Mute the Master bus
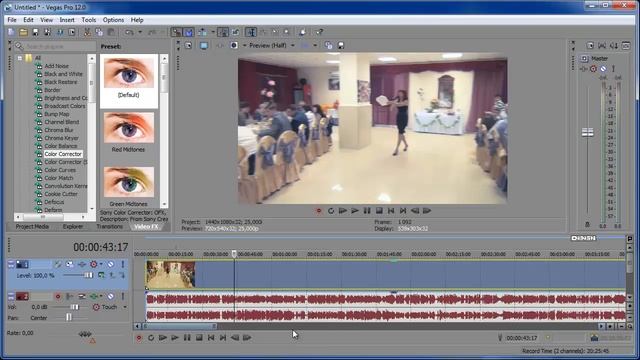 pyautogui.click(x=603, y=69)
